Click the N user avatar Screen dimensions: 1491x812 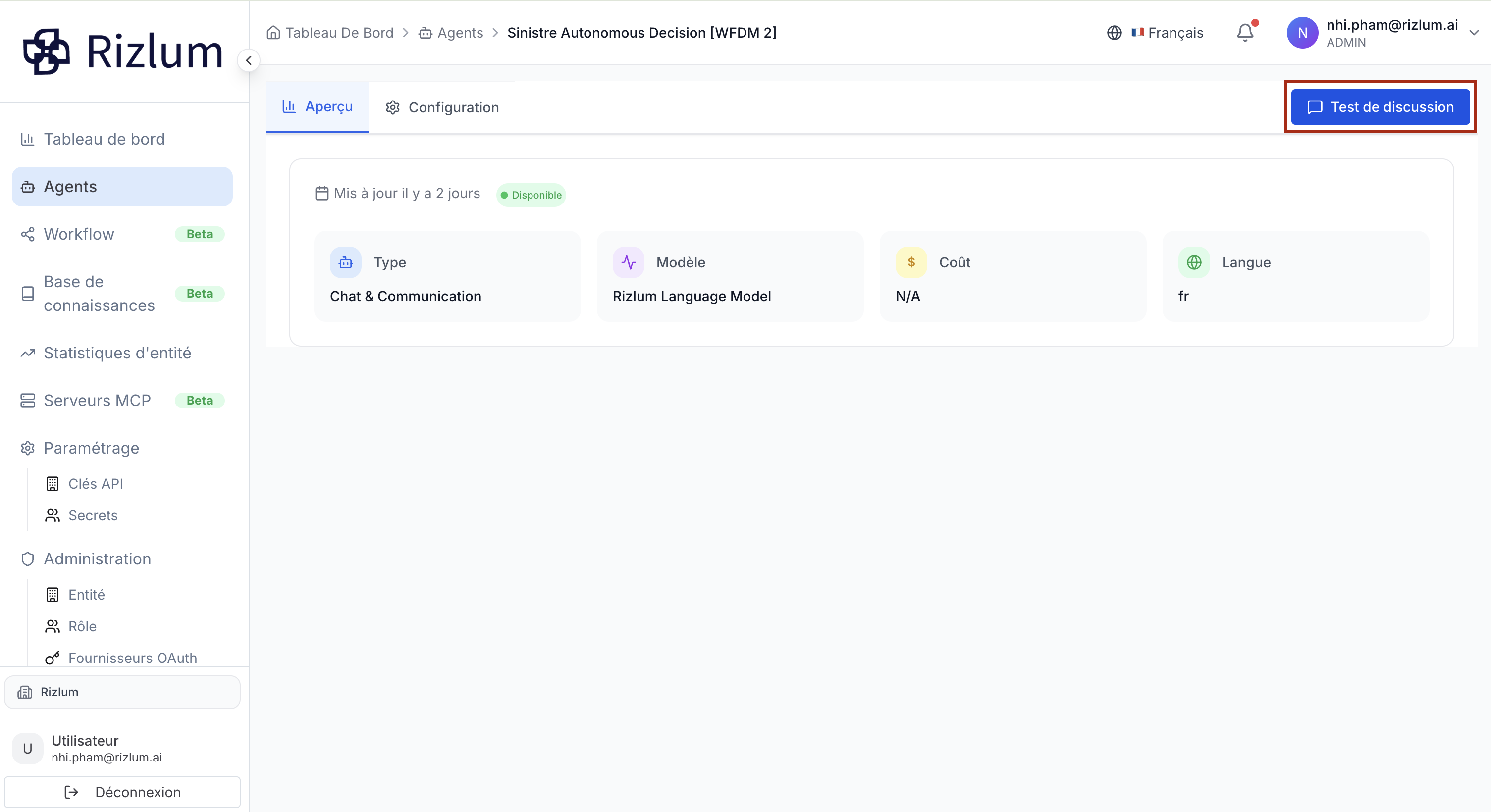[x=1302, y=32]
